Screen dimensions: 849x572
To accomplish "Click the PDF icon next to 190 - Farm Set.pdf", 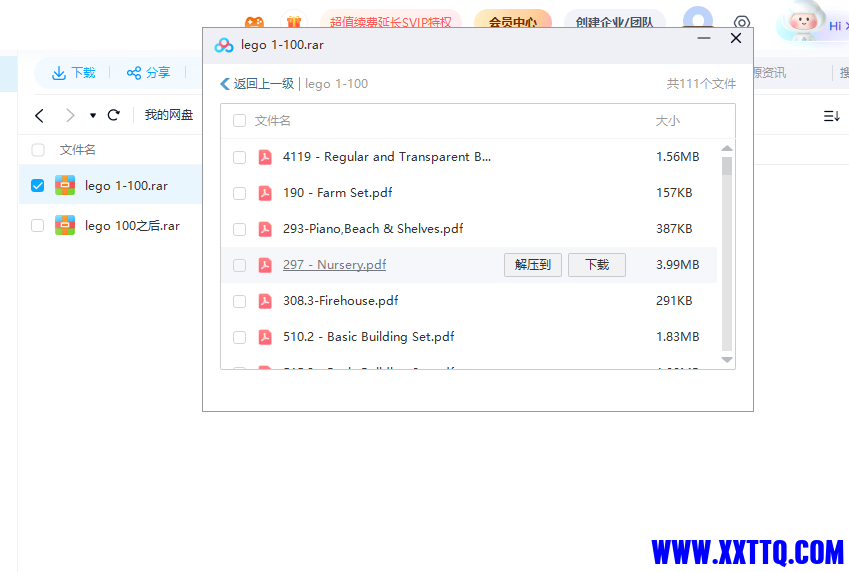I will pyautogui.click(x=265, y=193).
